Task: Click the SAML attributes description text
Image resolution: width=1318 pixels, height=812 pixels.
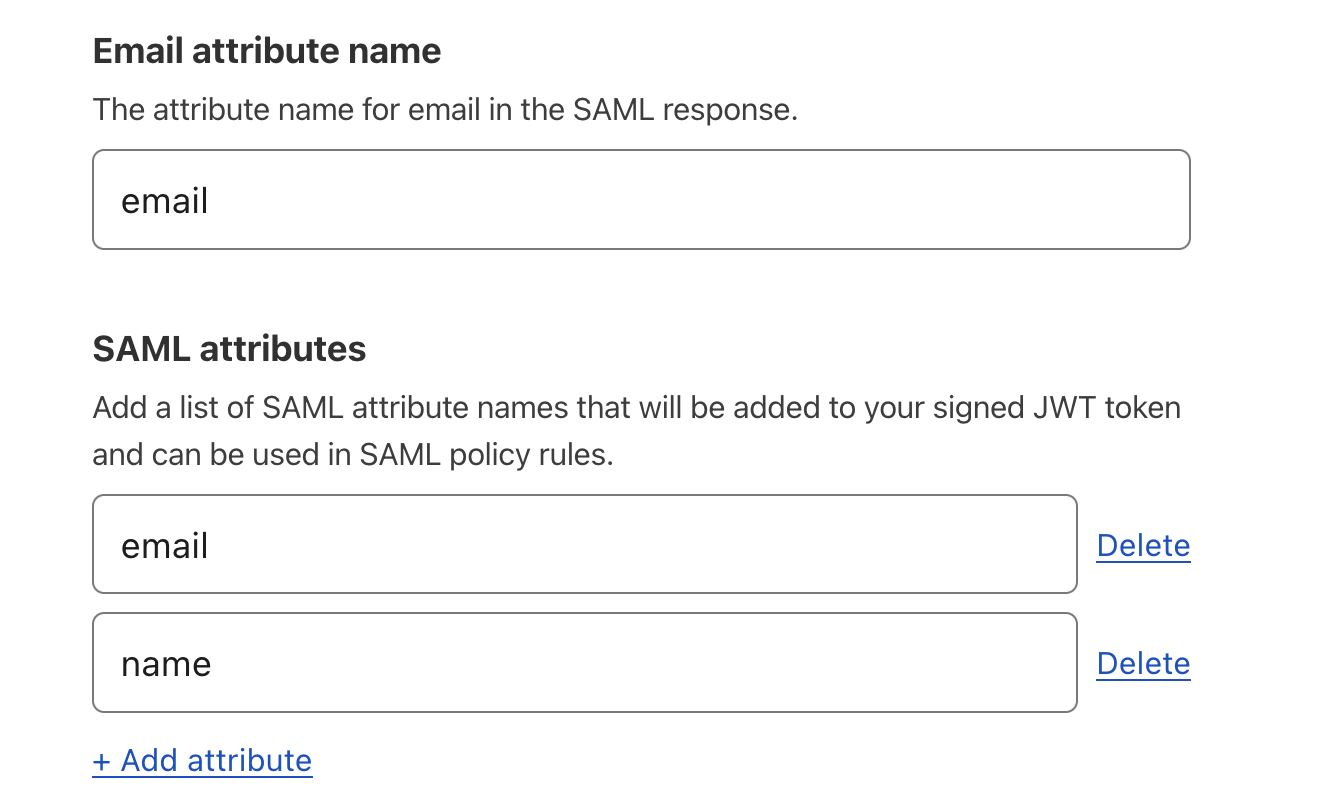Action: 636,430
